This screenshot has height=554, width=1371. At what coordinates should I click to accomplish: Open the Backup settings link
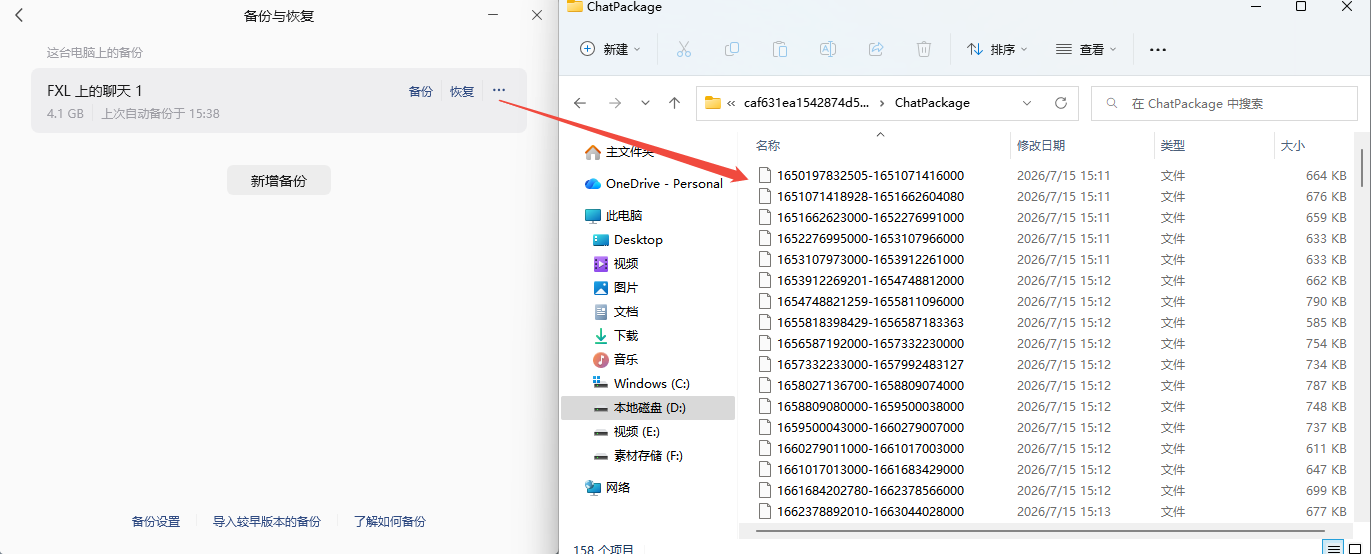pos(156,522)
